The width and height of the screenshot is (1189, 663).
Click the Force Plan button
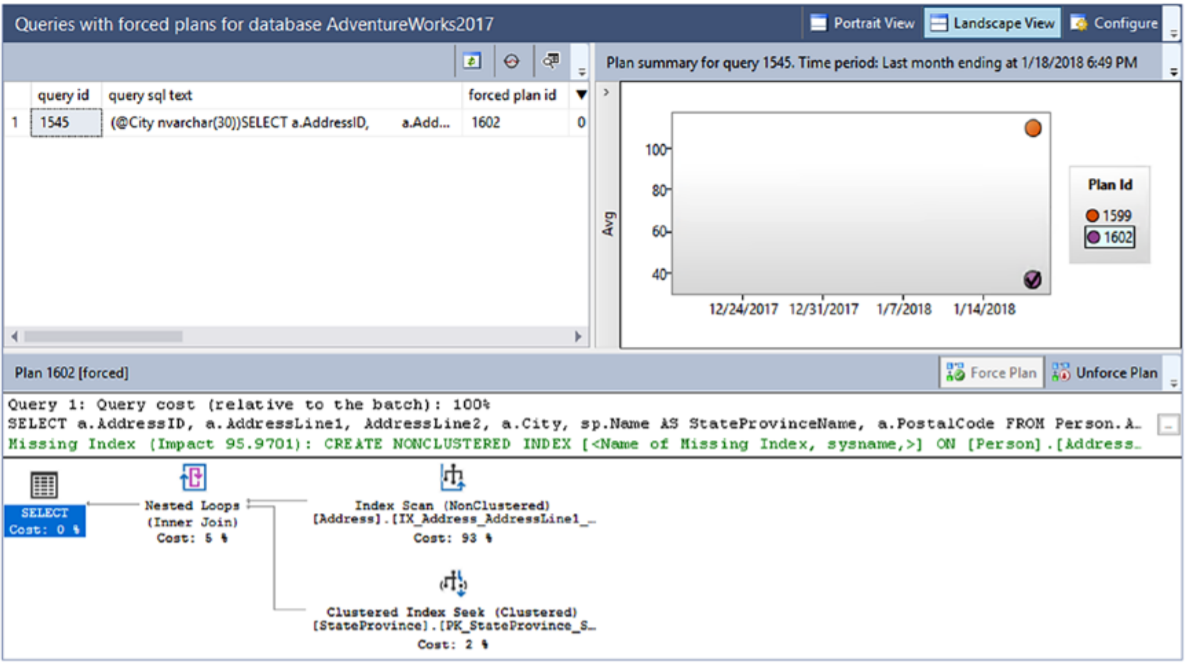pyautogui.click(x=991, y=372)
